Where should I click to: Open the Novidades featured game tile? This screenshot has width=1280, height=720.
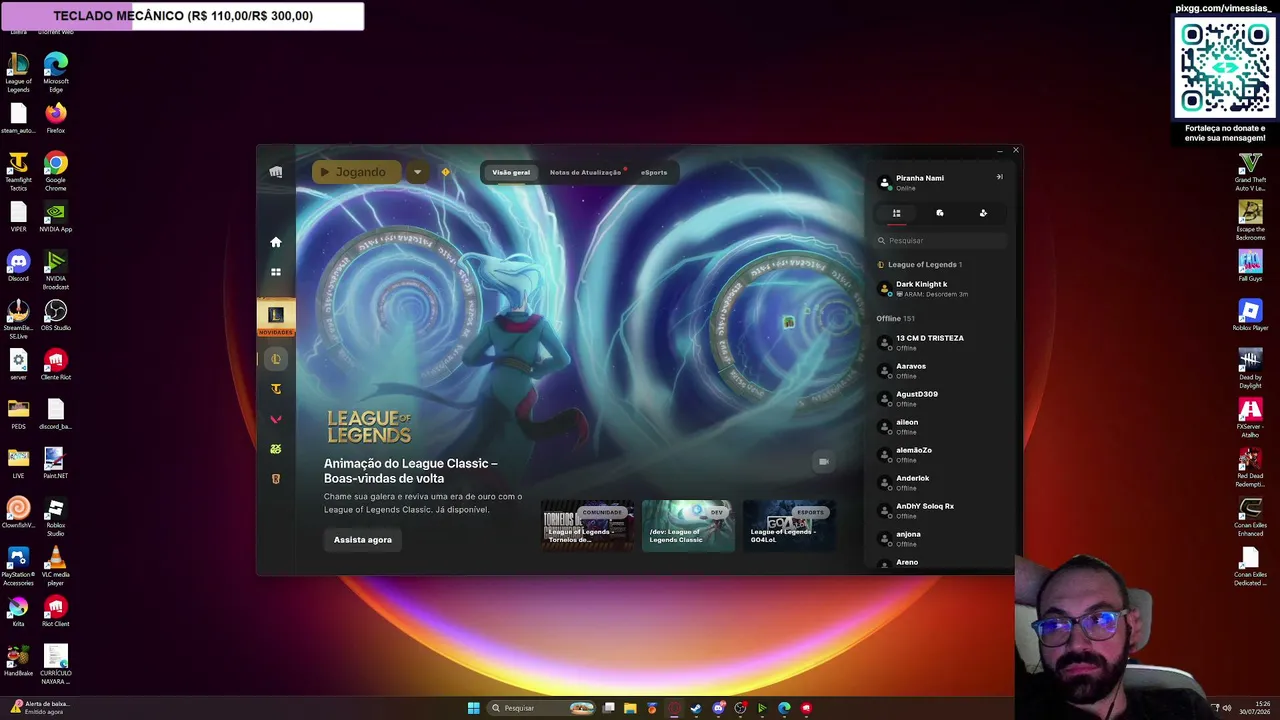point(276,319)
